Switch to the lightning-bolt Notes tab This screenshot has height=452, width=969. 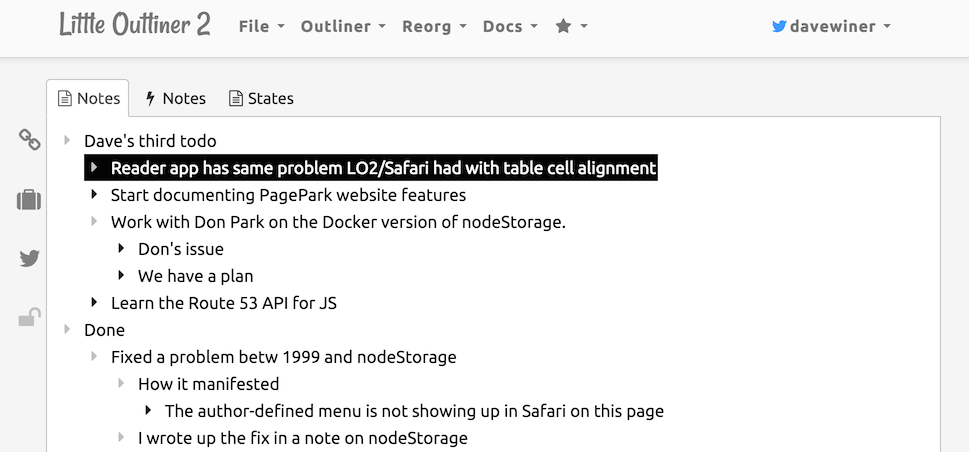pyautogui.click(x=175, y=98)
